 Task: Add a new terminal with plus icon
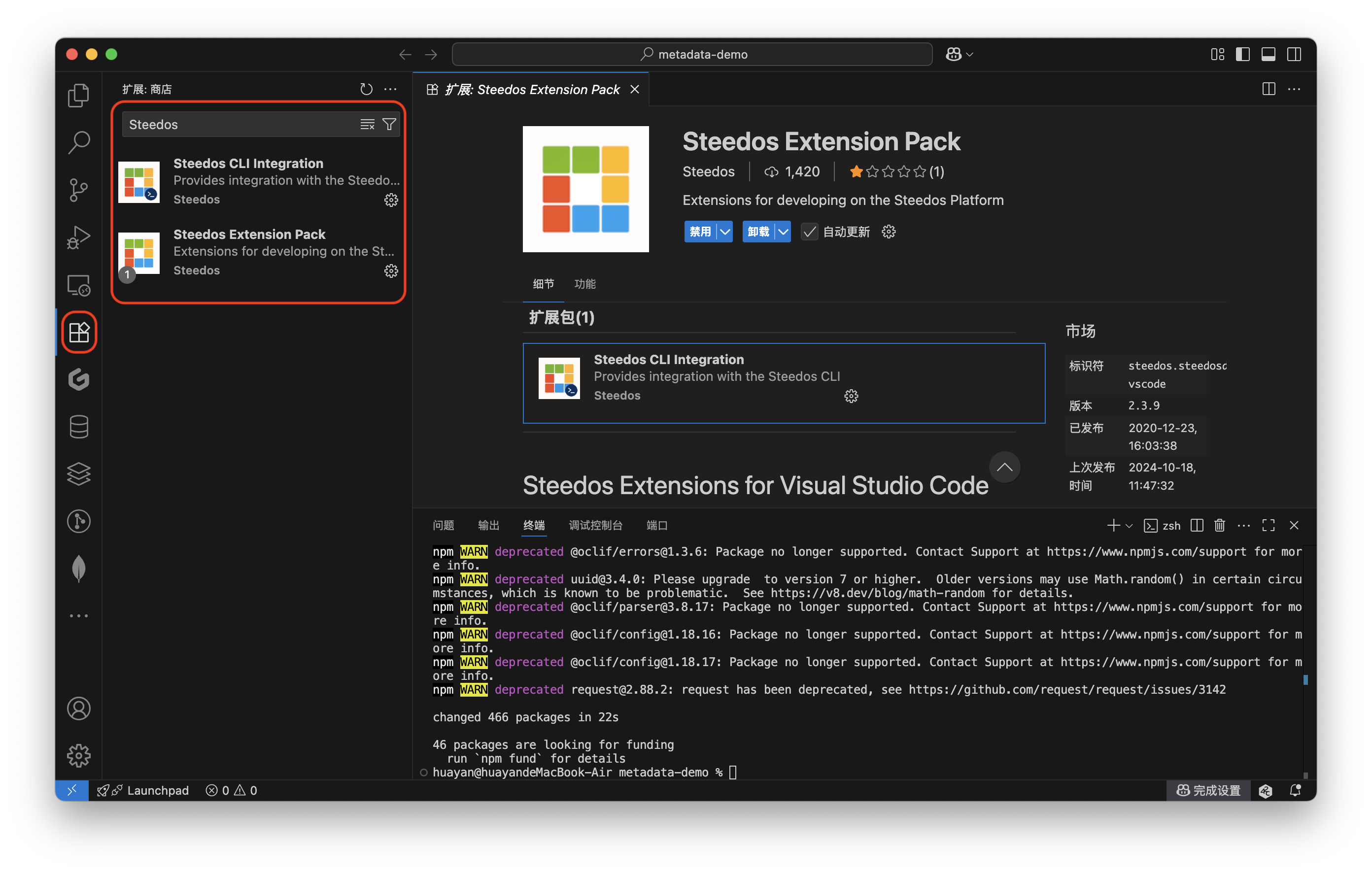1113,525
